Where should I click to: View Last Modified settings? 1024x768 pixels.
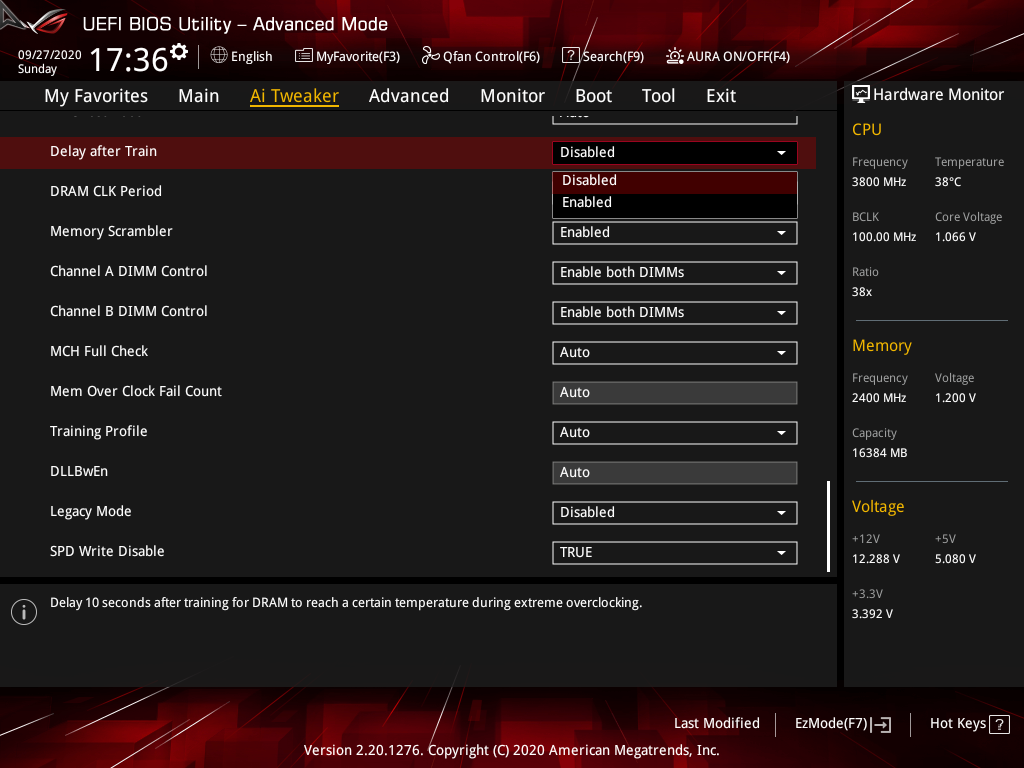(x=716, y=723)
